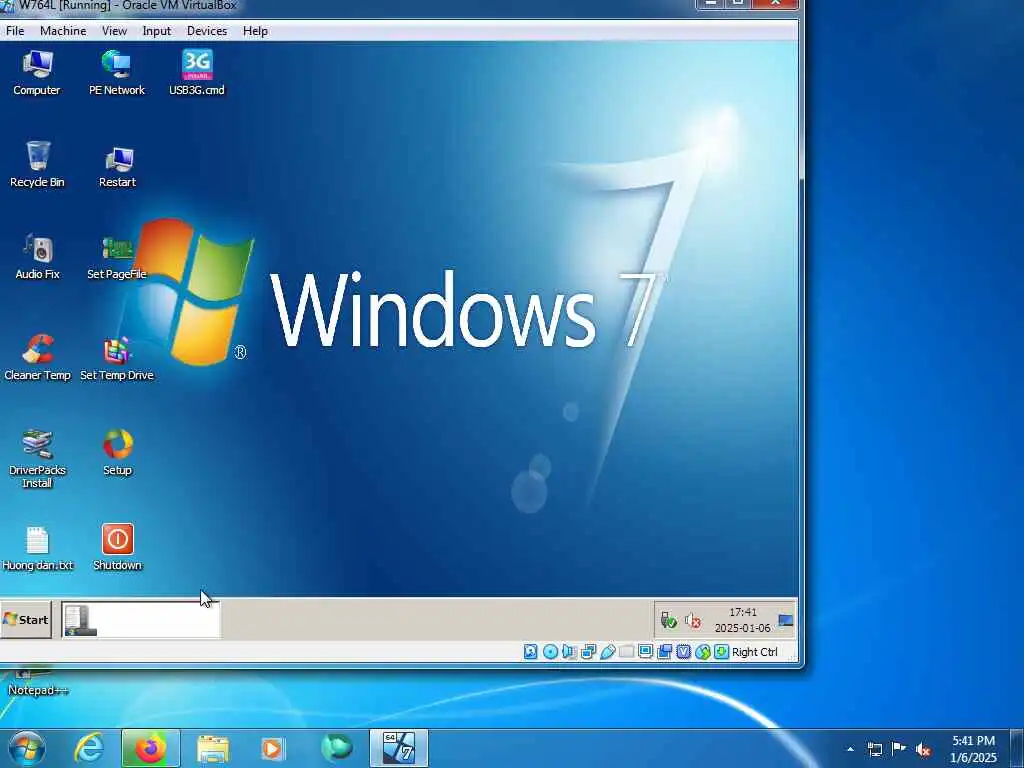The width and height of the screenshot is (1024, 768).
Task: Open the host Windows Start orb
Action: point(26,748)
